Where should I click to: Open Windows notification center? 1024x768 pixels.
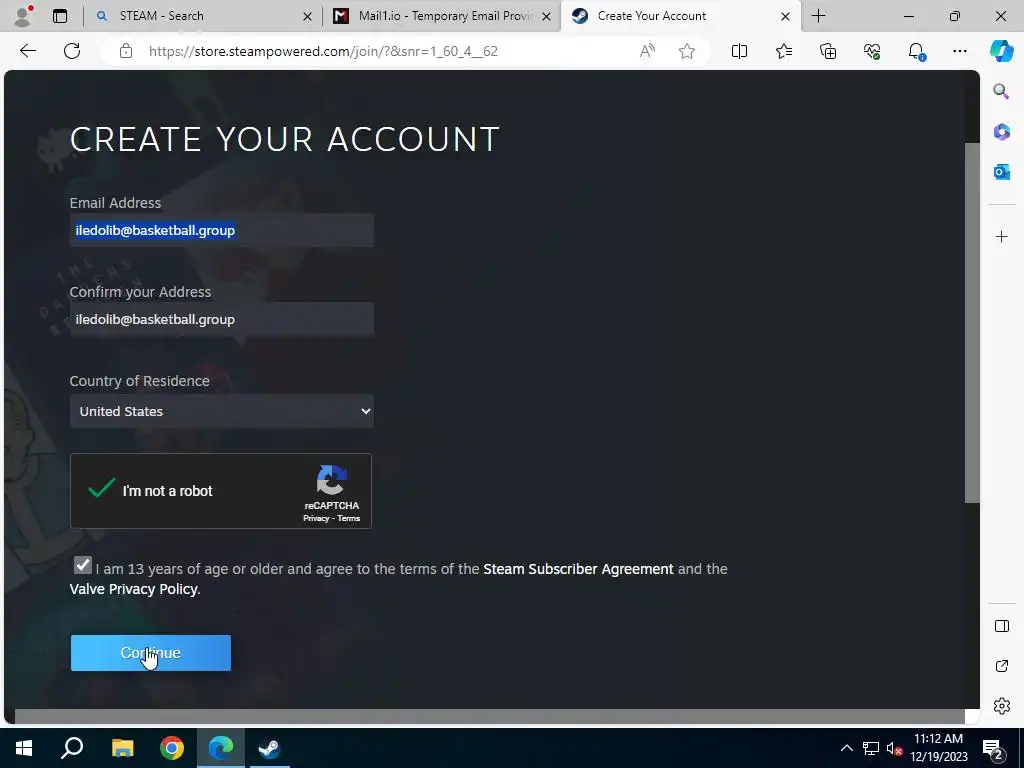(x=993, y=748)
